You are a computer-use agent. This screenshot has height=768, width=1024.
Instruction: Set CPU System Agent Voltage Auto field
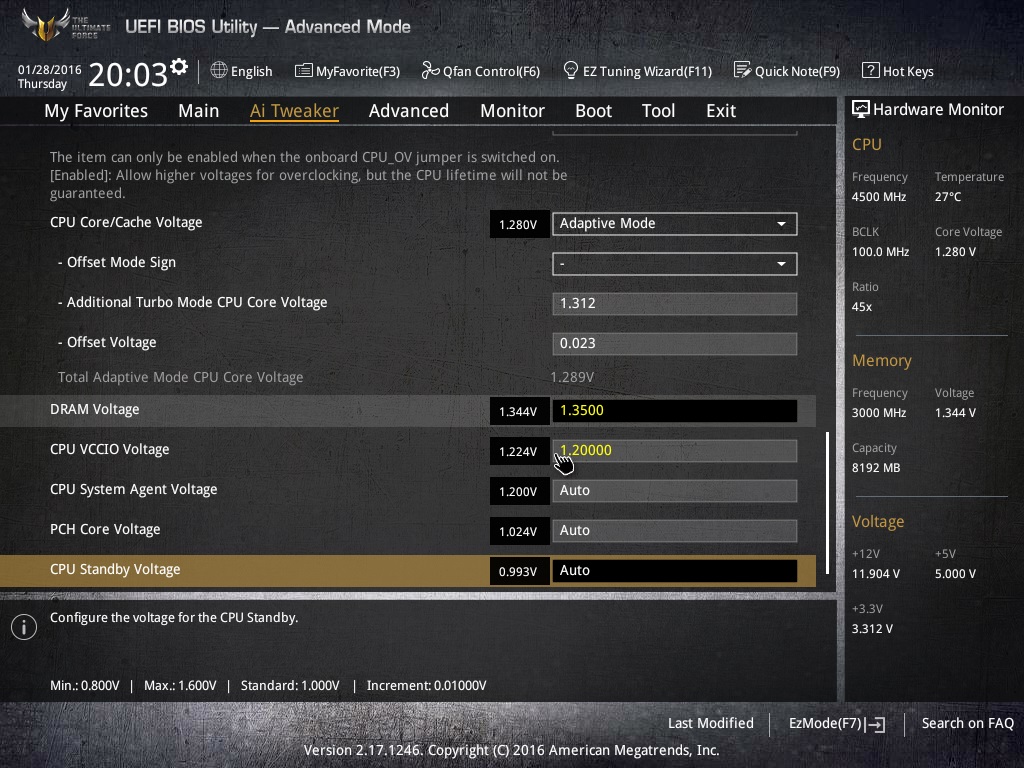(675, 491)
